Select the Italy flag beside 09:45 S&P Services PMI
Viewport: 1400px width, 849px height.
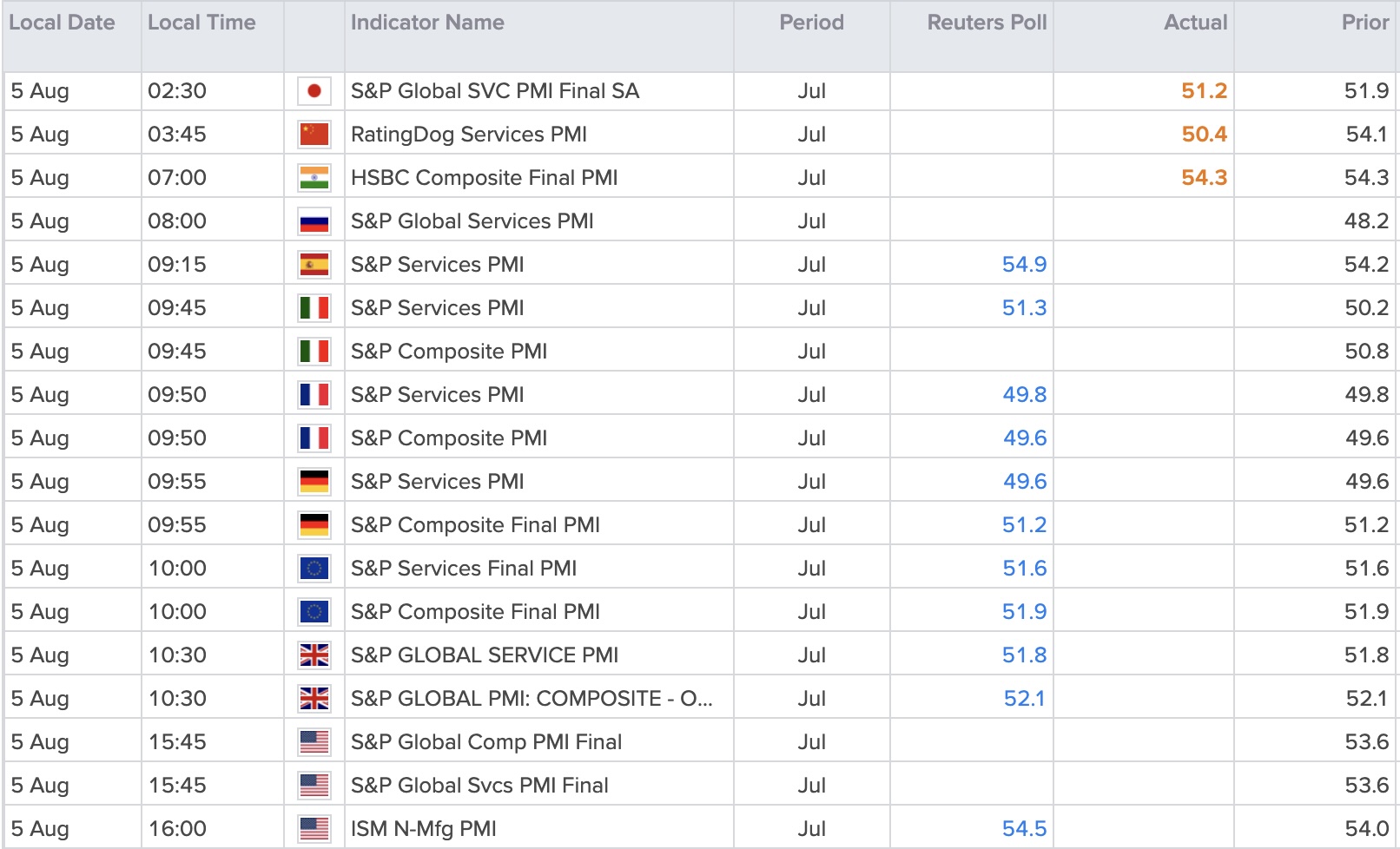[314, 308]
